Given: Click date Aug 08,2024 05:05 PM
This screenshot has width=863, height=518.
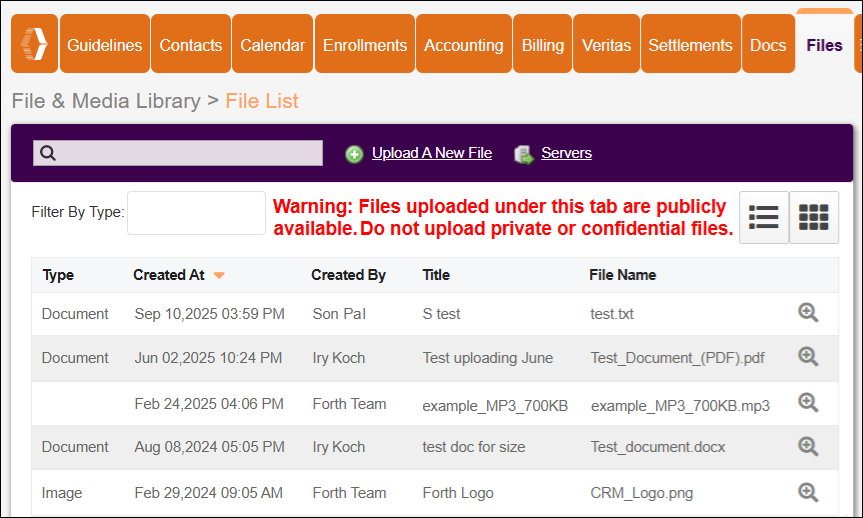Looking at the screenshot, I should click(x=210, y=447).
